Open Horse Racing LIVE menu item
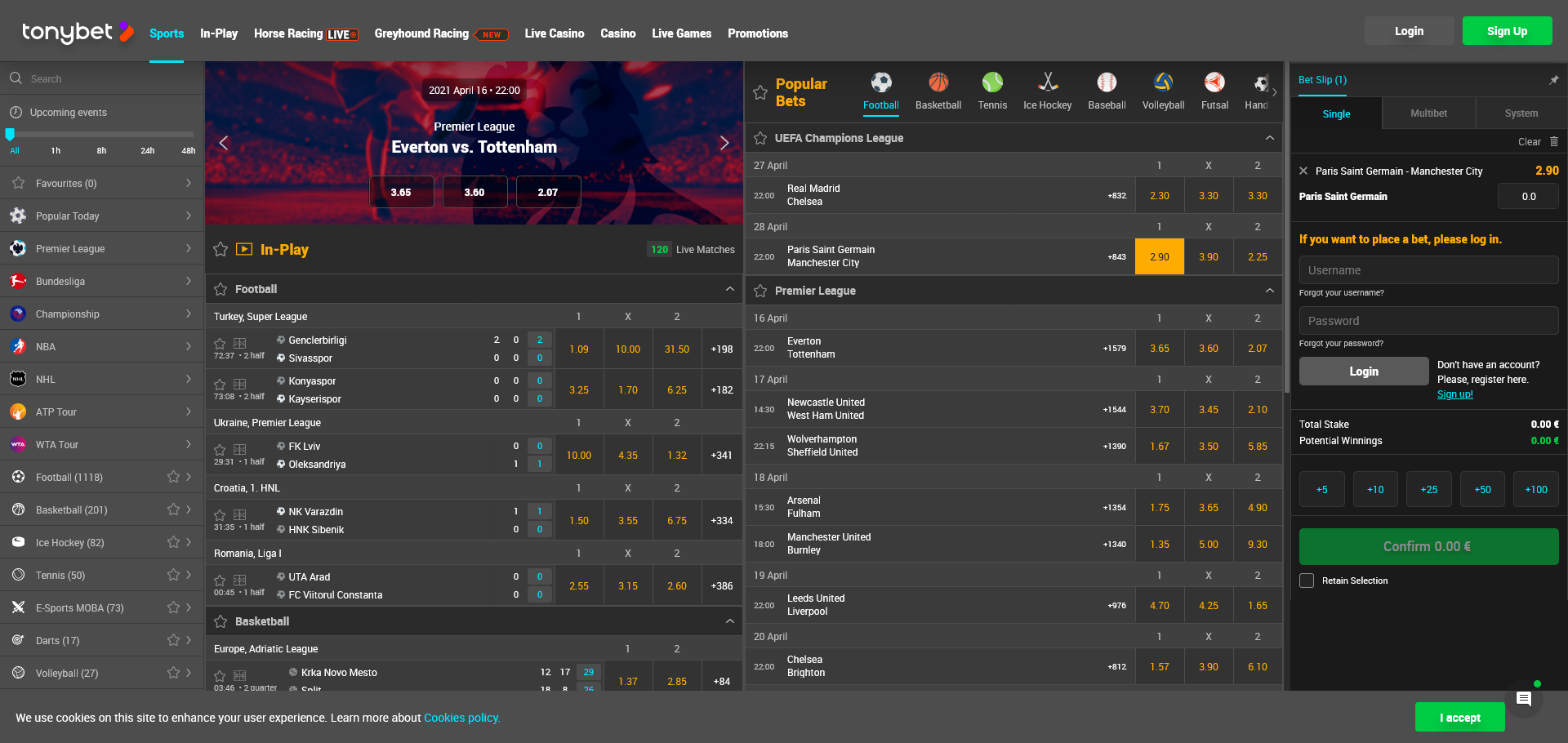This screenshot has height=743, width=1568. click(306, 33)
